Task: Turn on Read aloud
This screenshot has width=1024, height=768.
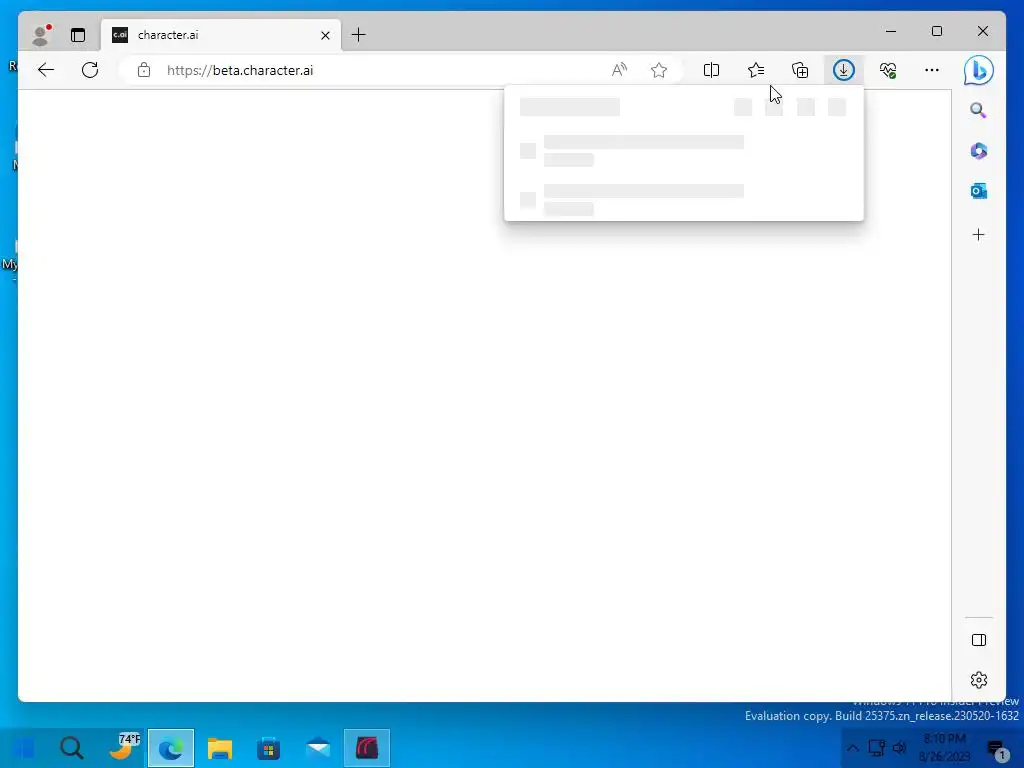Action: pyautogui.click(x=619, y=70)
